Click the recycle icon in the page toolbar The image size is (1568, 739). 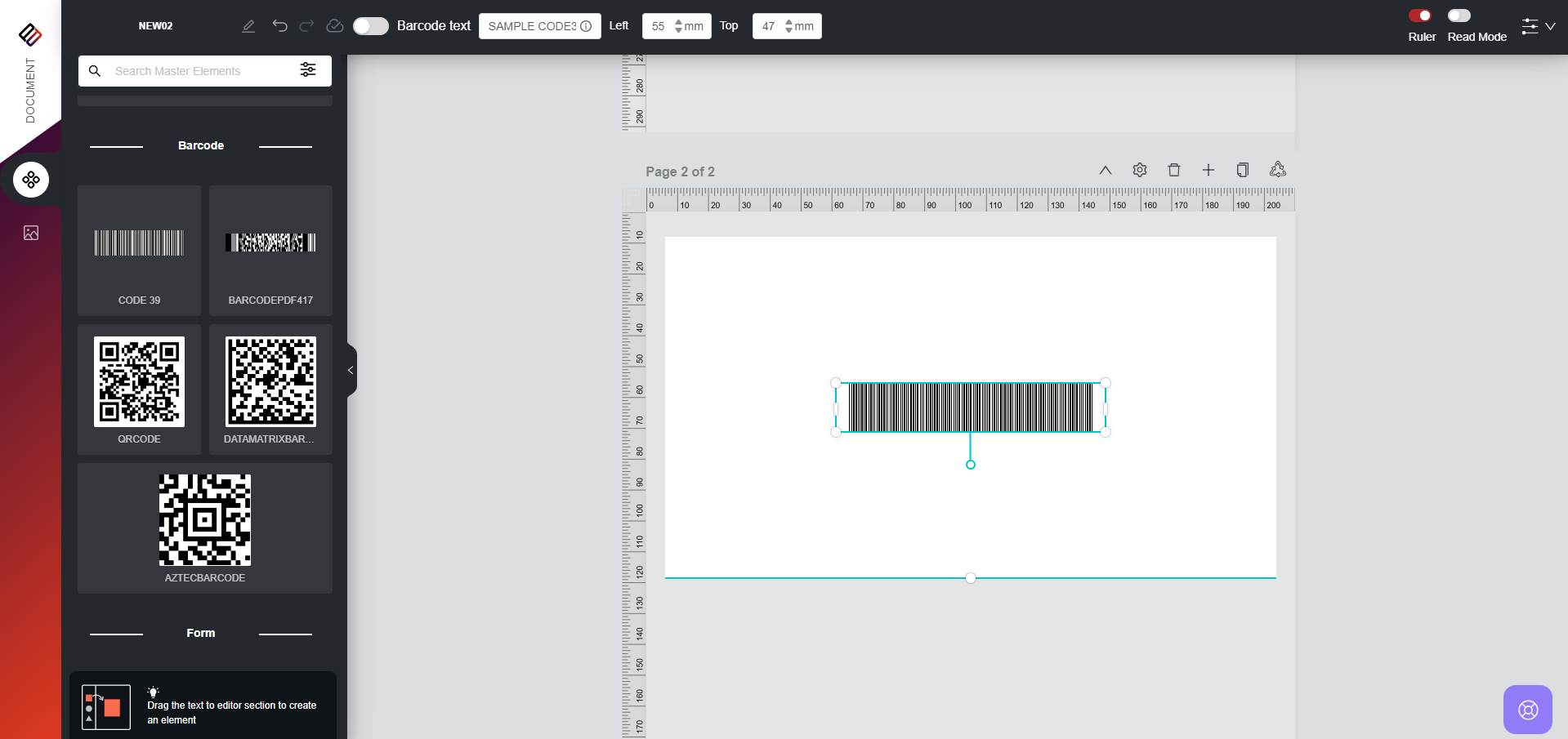[1278, 170]
